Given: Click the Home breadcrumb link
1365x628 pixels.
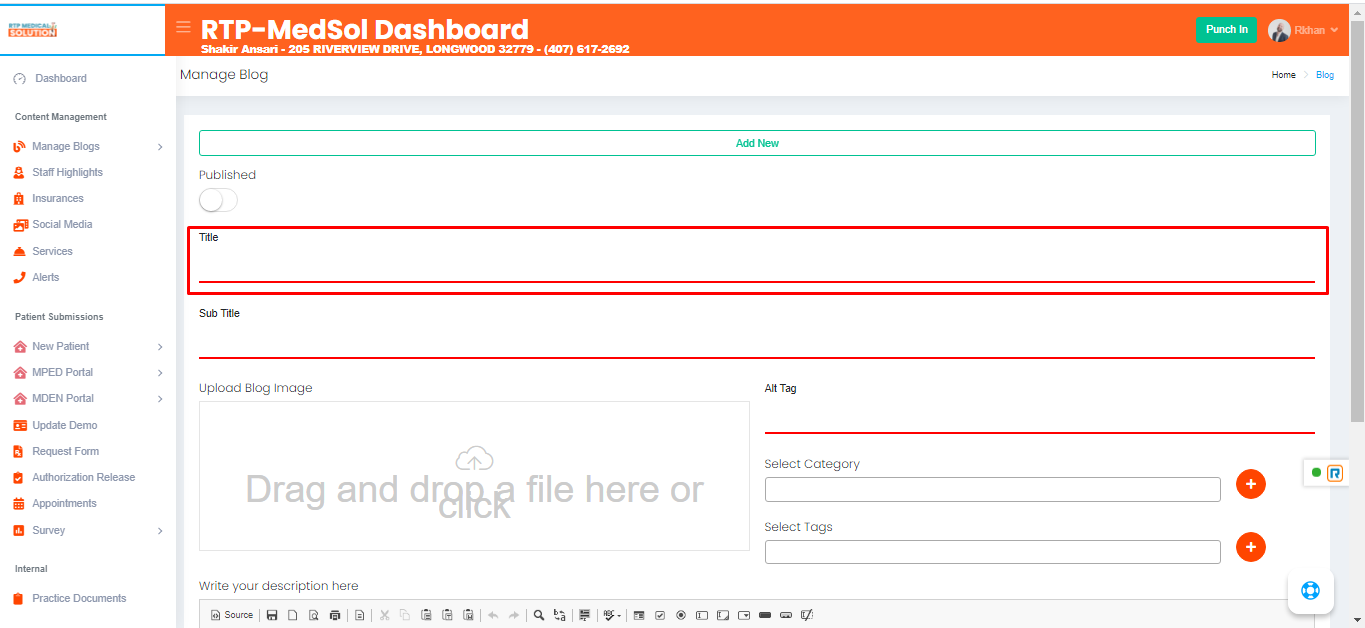Looking at the screenshot, I should click(x=1284, y=75).
